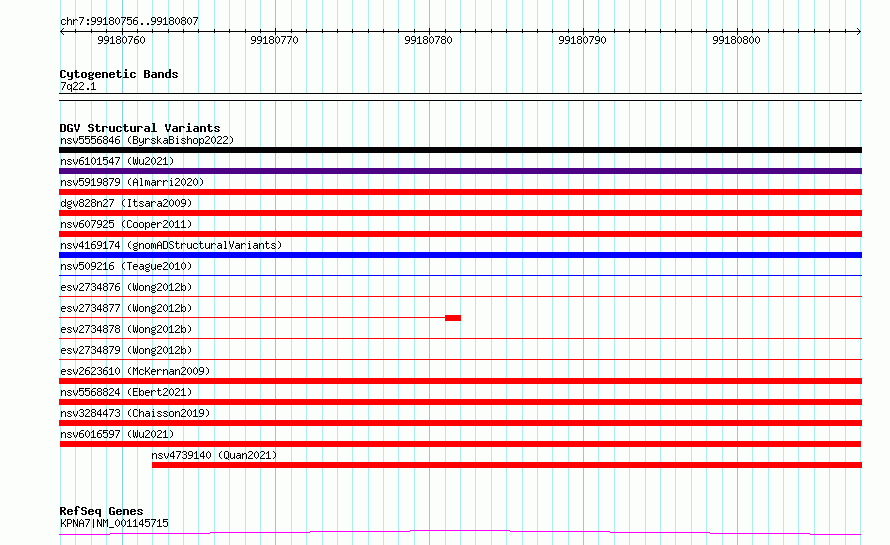Click the red esv2623610 variant bar
This screenshot has height=545, width=890.
pos(460,381)
